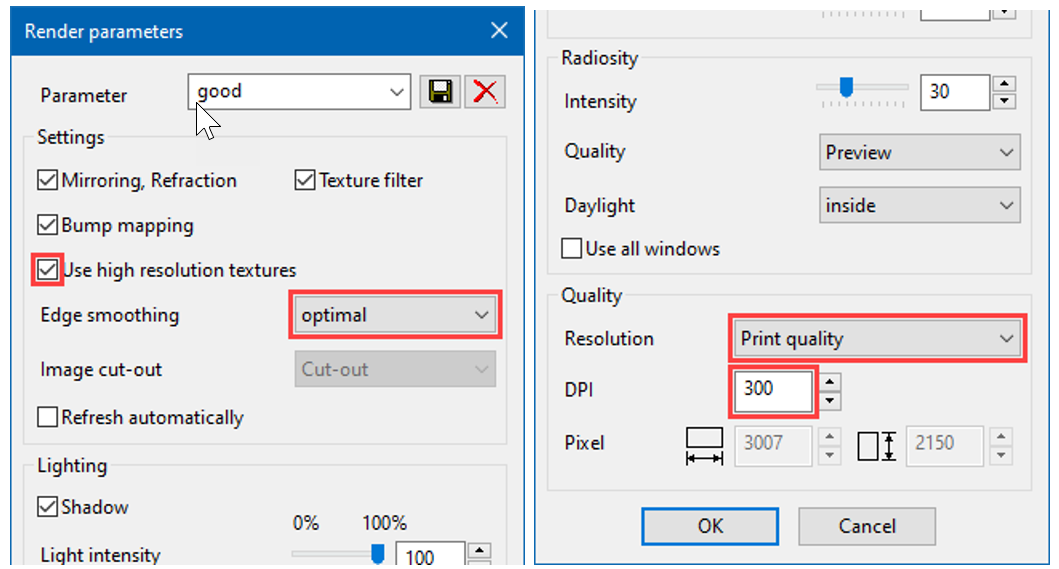Enable Refresh automatically

tap(47, 417)
